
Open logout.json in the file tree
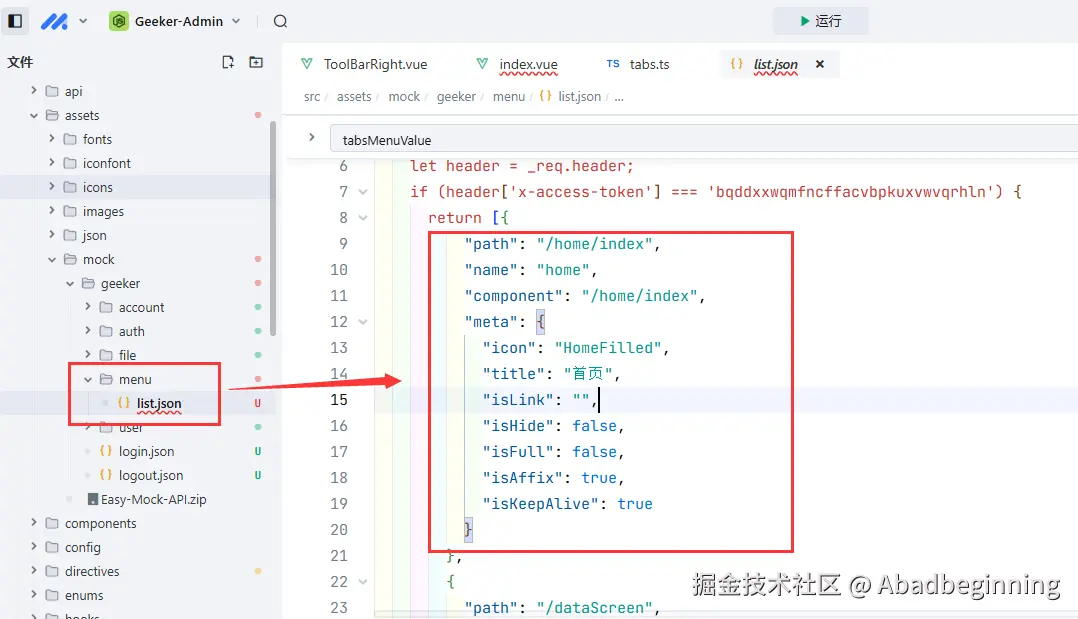(x=151, y=475)
